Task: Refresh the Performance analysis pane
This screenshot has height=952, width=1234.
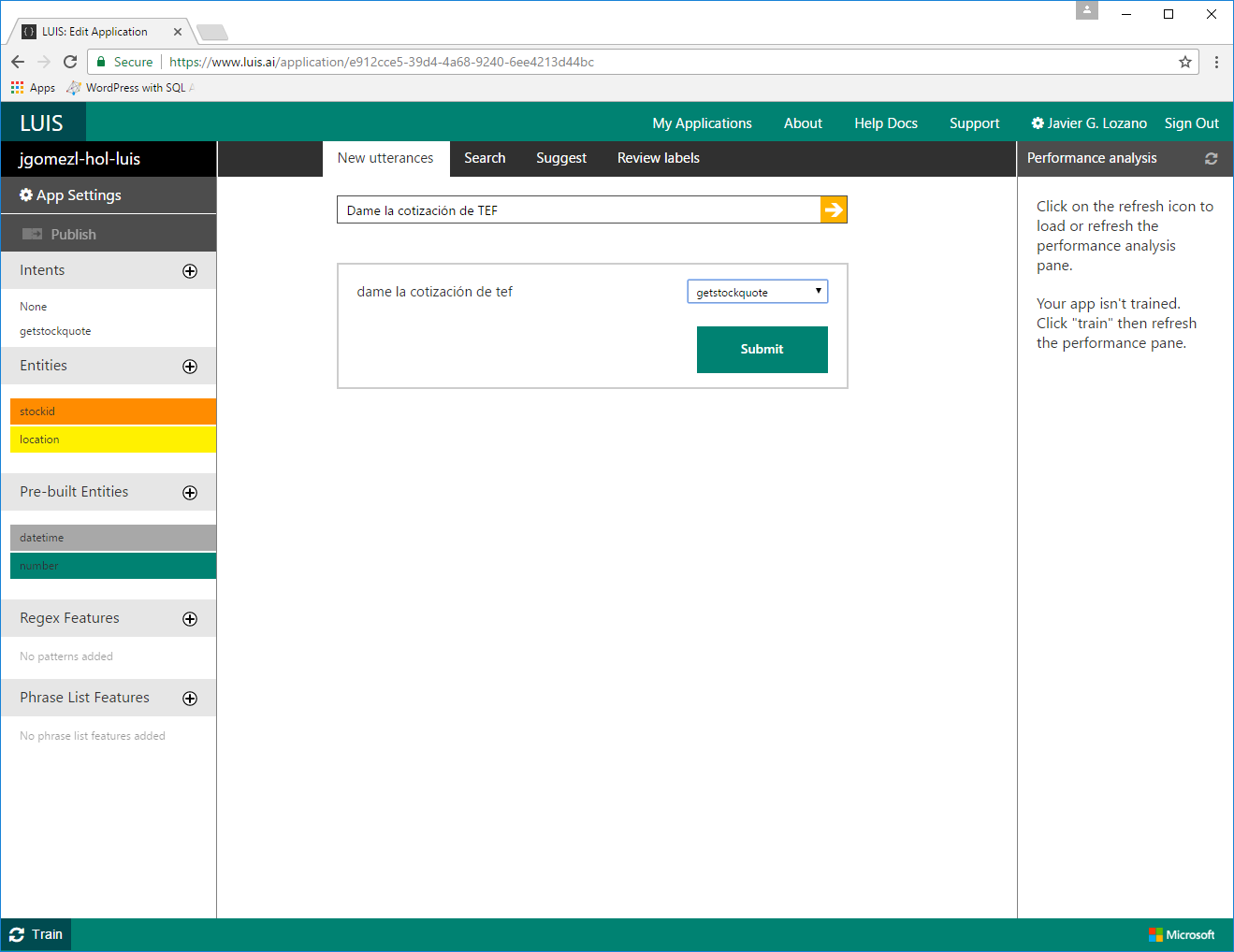Action: tap(1211, 159)
